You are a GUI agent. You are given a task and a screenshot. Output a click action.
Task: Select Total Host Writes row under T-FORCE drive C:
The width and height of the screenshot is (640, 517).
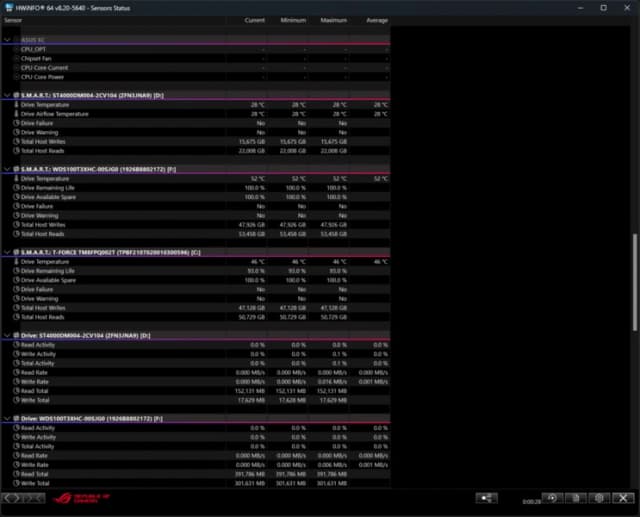click(196, 308)
